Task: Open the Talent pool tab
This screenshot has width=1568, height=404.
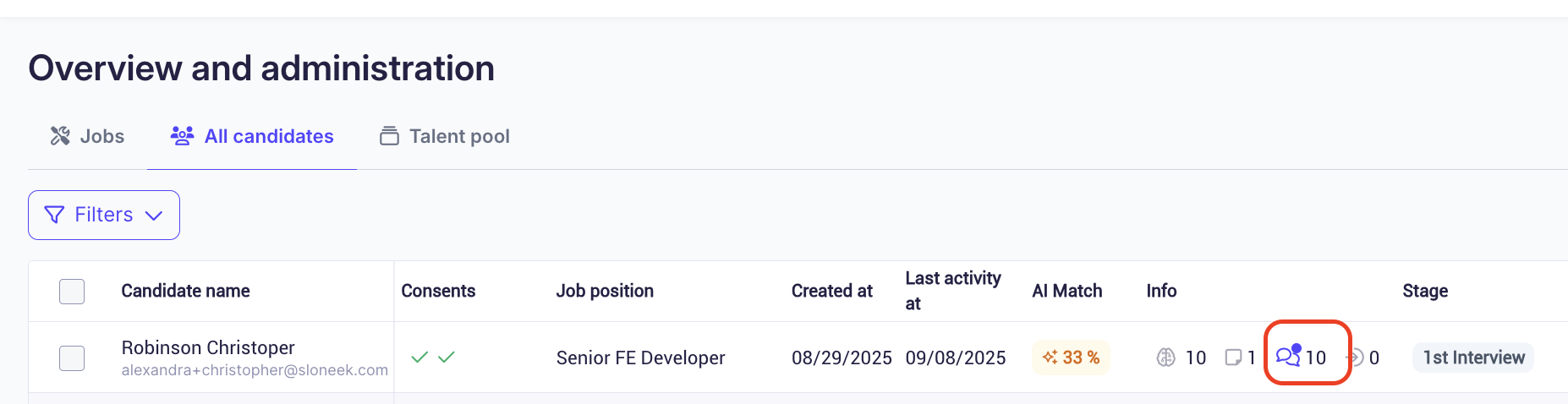Action: (x=445, y=136)
